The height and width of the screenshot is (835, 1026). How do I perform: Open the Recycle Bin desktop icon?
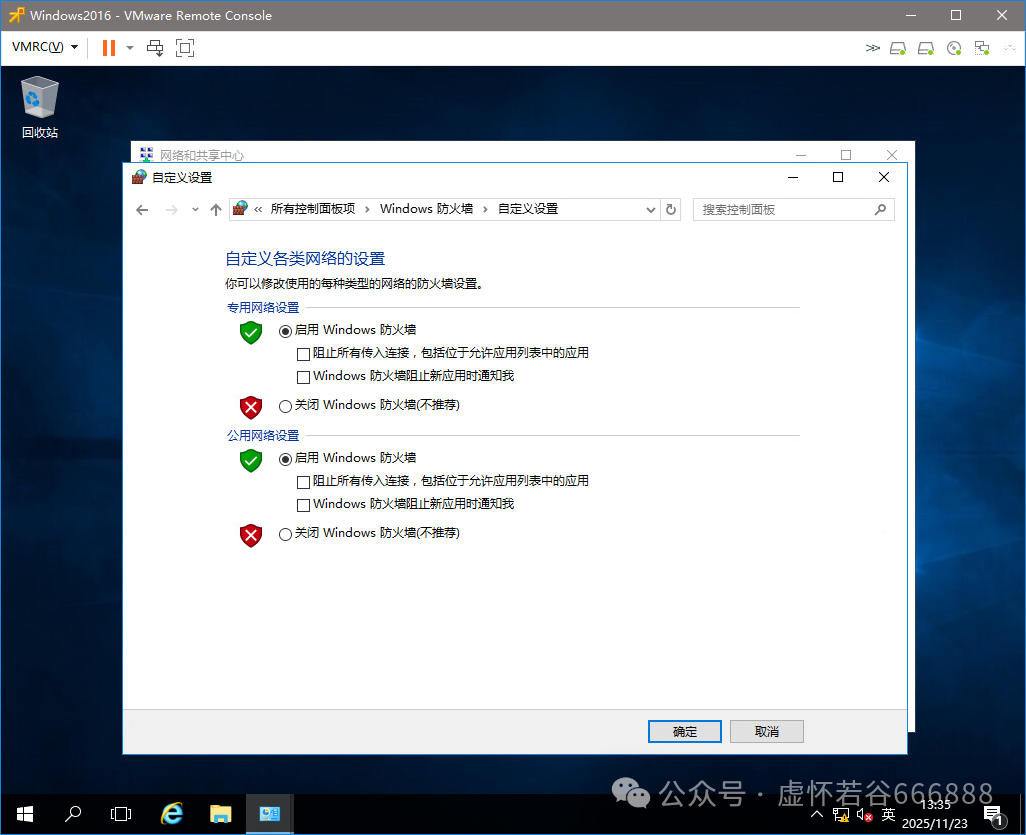pos(40,107)
